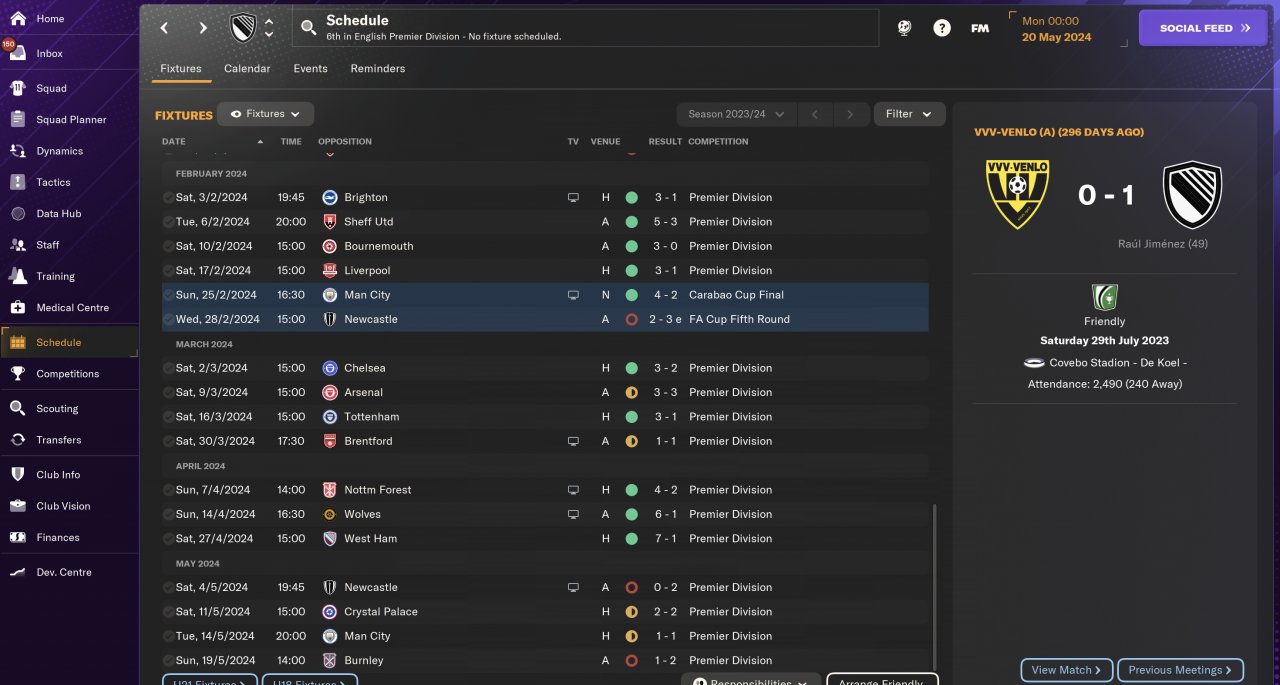
Task: Open the Social Feed panel
Action: point(1204,28)
